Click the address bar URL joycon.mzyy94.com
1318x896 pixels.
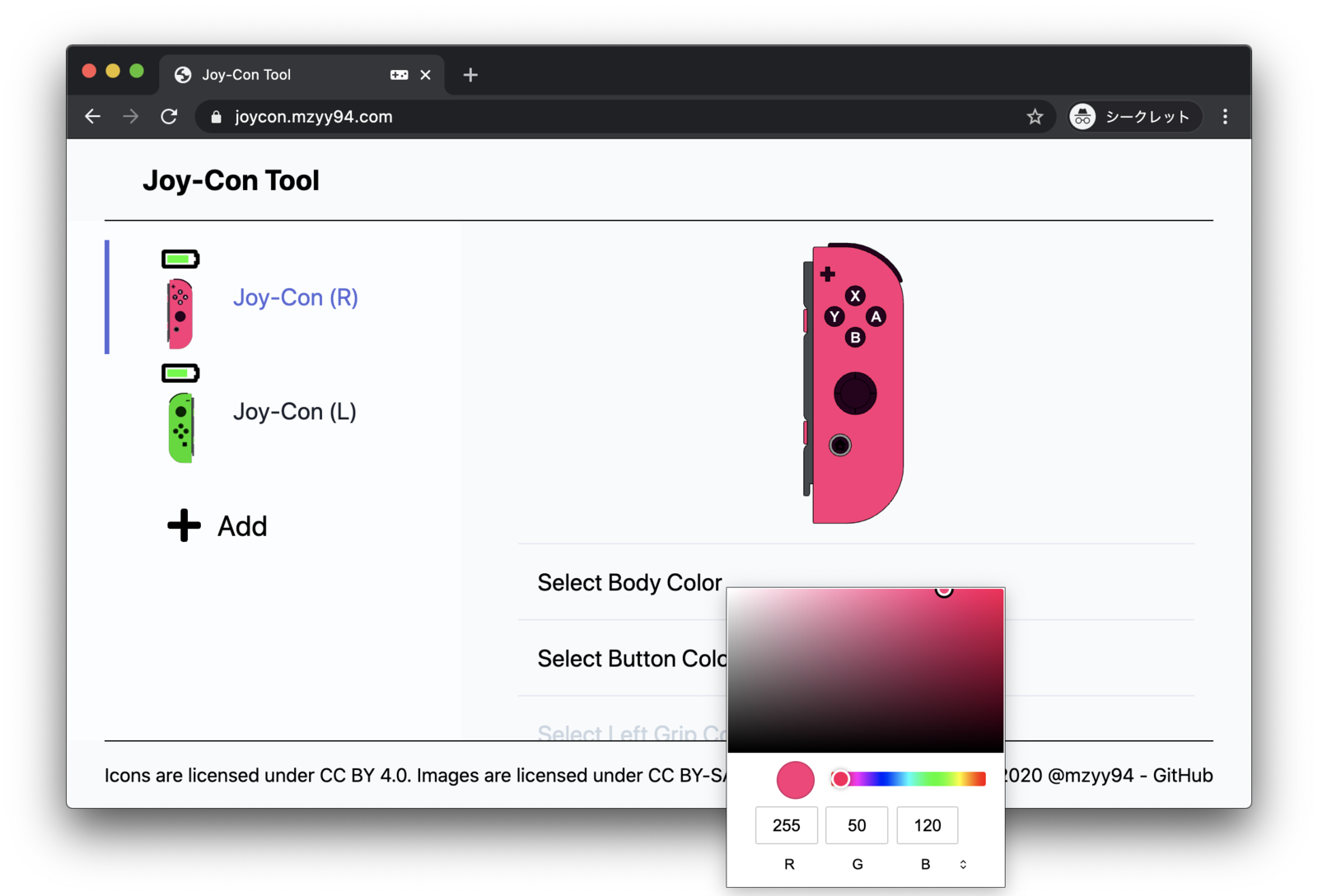(x=313, y=117)
